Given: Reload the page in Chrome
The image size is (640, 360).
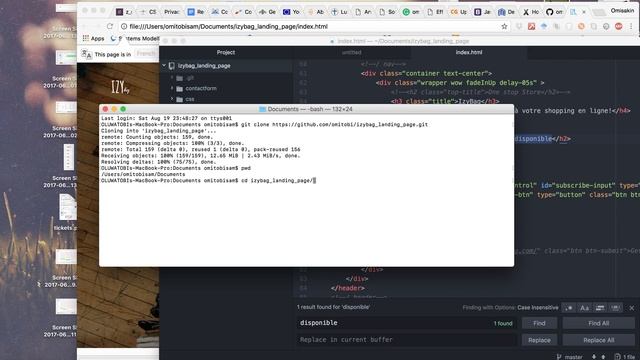Looking at the screenshot, I should click(110, 26).
